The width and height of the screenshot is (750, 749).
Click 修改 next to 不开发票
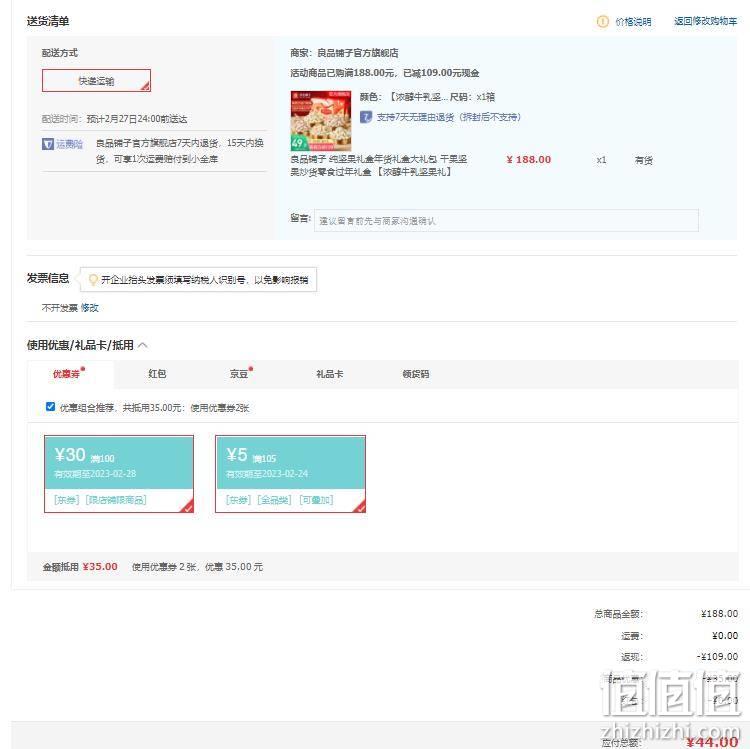[x=89, y=308]
